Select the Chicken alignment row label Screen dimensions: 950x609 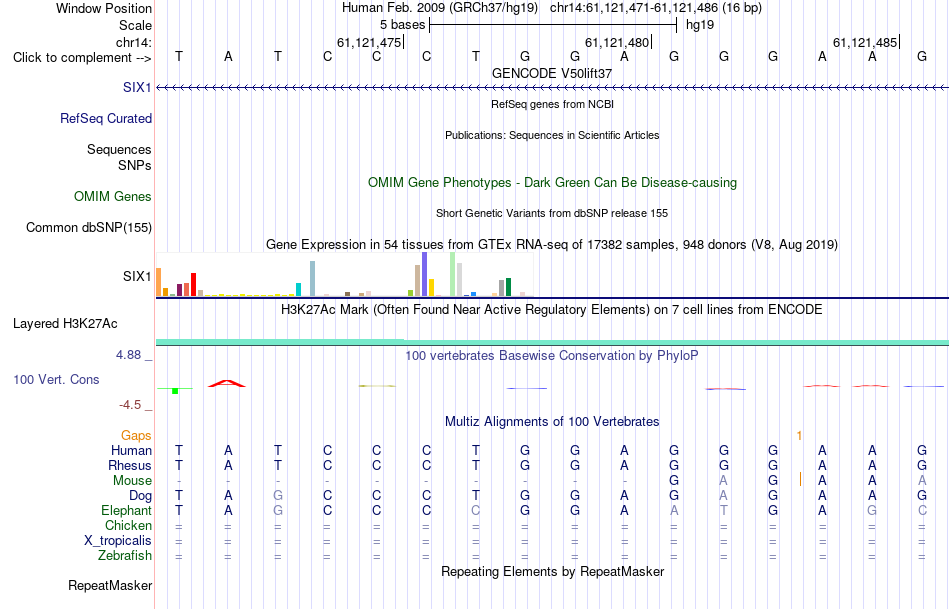pyautogui.click(x=128, y=525)
